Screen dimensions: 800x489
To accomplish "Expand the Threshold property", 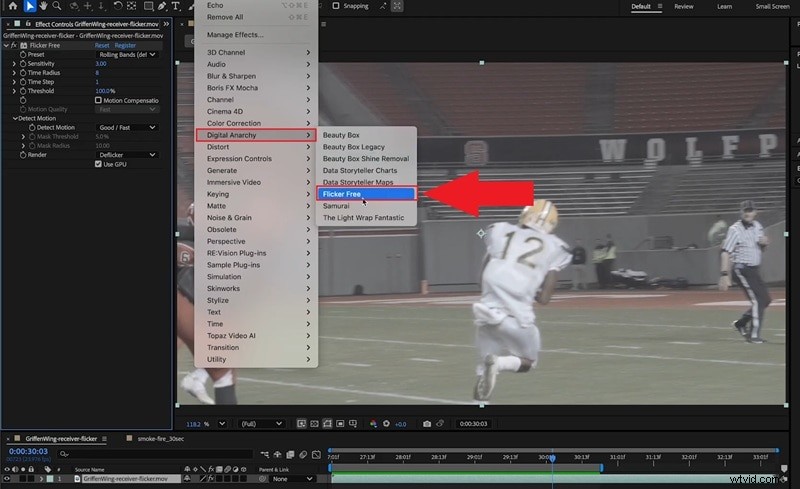I will (x=14, y=91).
